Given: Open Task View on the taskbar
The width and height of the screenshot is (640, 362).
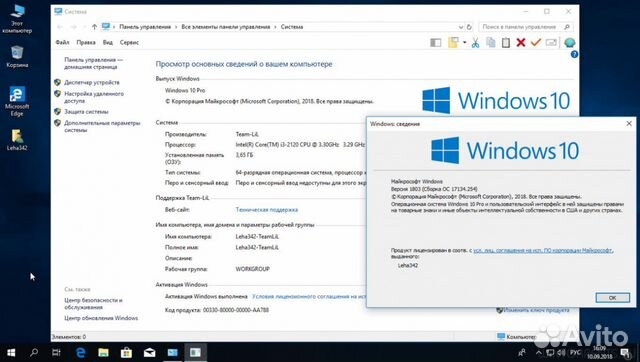Looking at the screenshot, I should (x=56, y=353).
